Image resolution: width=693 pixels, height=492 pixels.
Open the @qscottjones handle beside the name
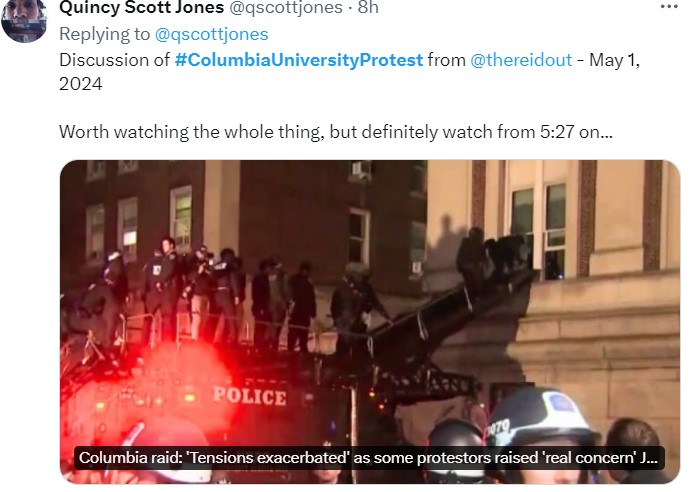(286, 8)
